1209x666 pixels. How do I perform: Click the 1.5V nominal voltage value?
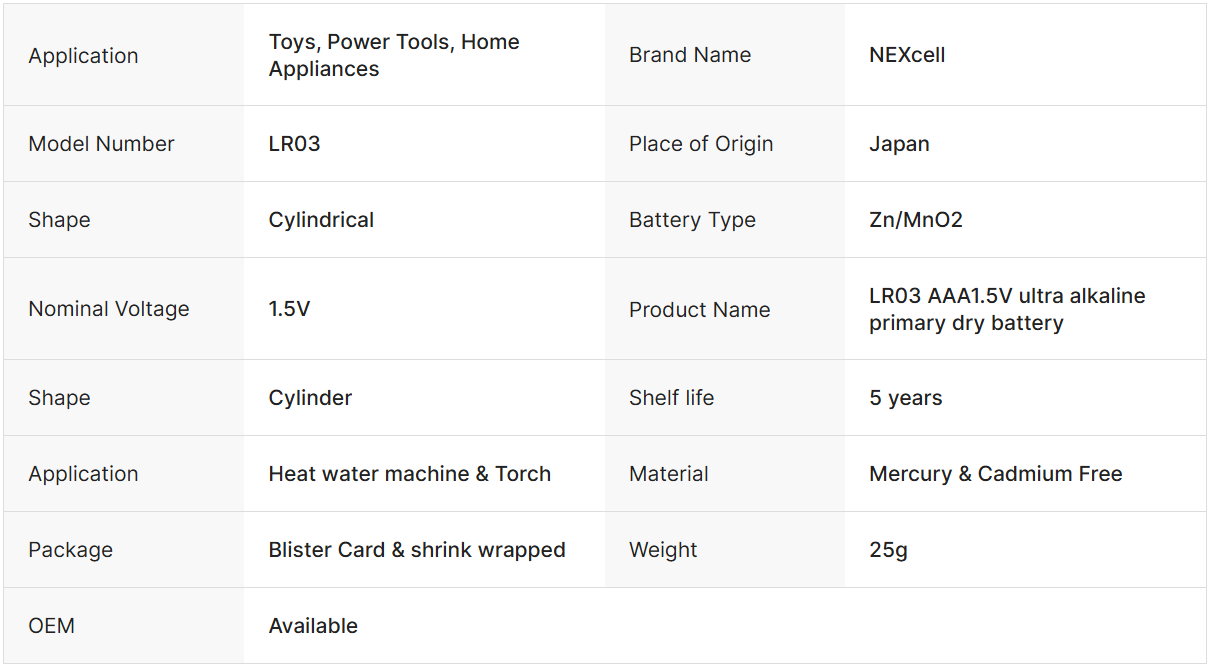(x=289, y=309)
